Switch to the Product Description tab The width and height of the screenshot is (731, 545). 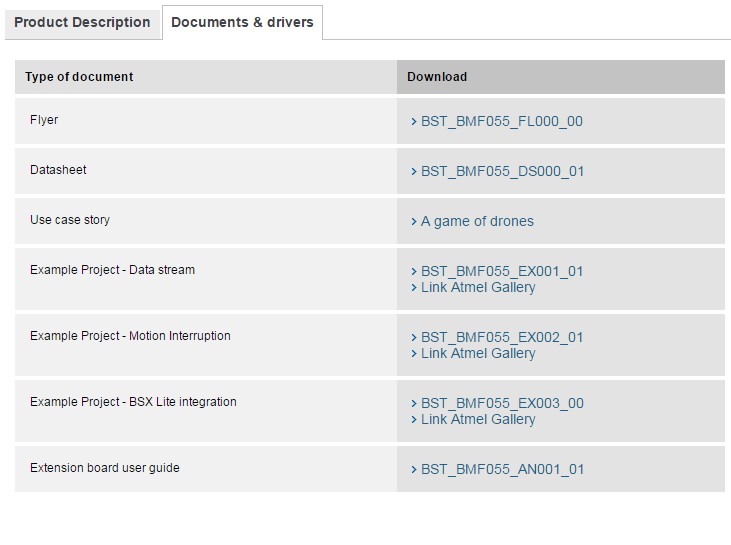click(82, 22)
